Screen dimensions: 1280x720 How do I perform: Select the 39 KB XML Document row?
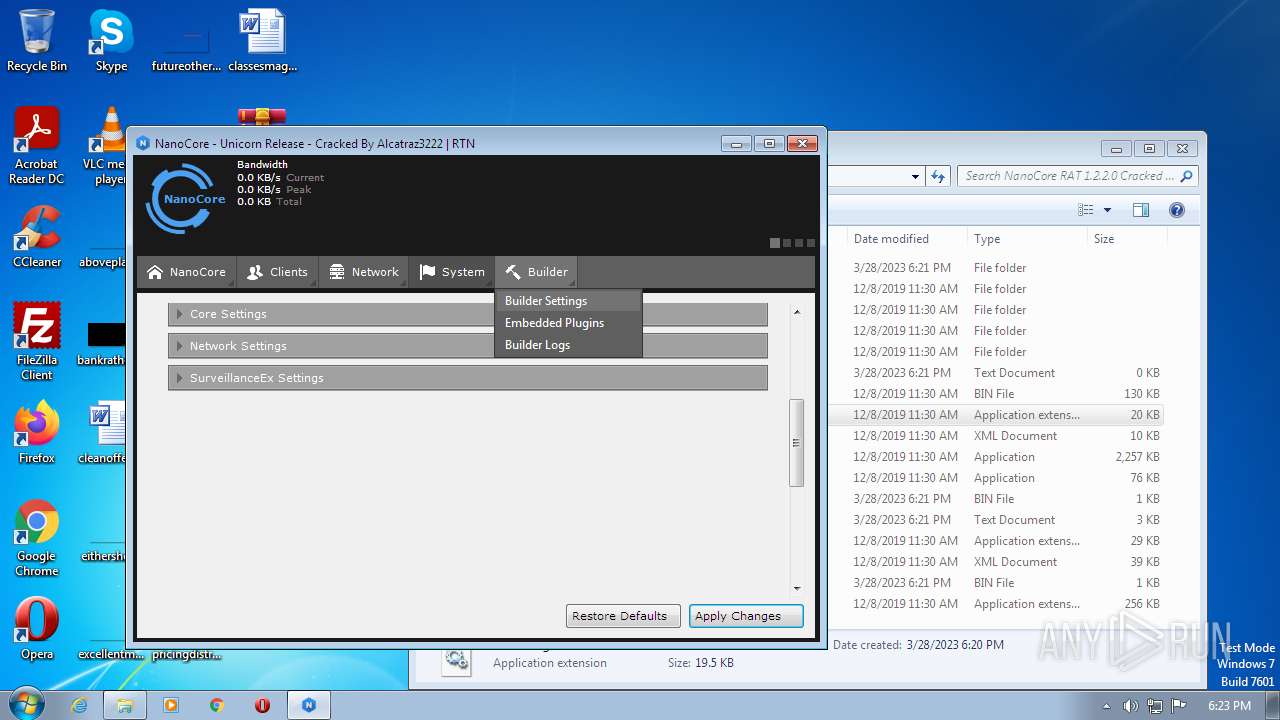click(996, 562)
